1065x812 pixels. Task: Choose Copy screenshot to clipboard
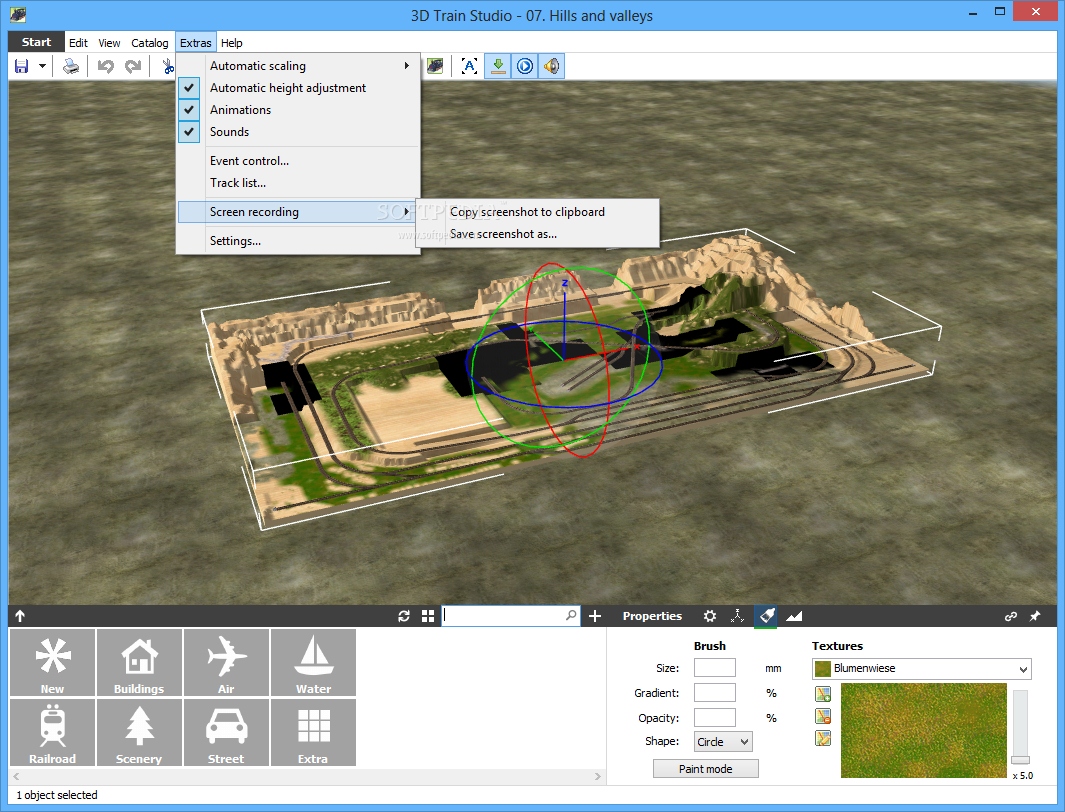coord(538,212)
